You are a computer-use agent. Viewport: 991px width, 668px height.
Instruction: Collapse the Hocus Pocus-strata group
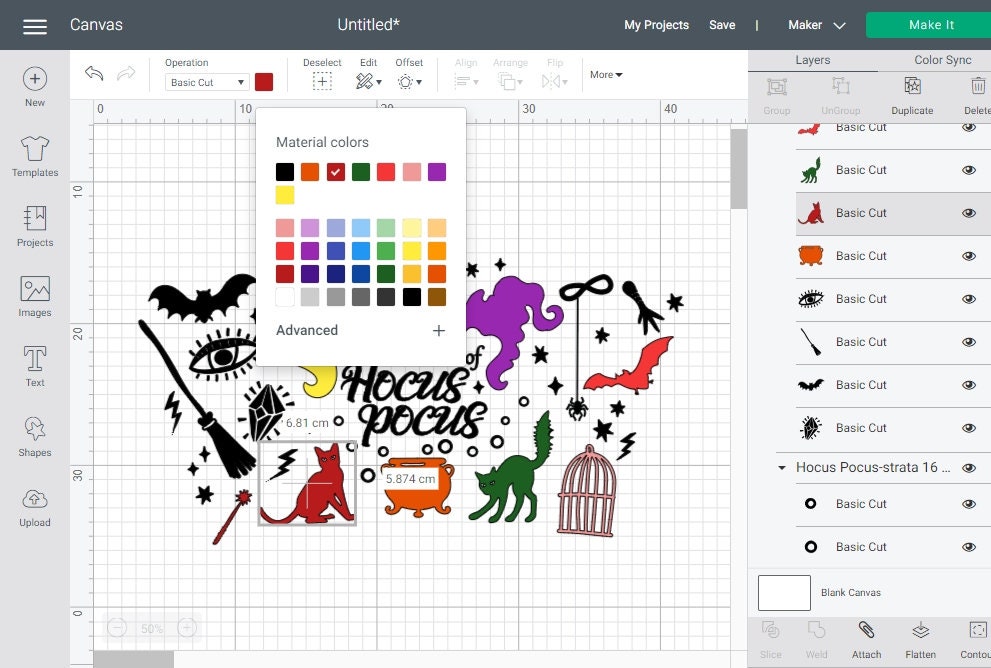(x=782, y=467)
